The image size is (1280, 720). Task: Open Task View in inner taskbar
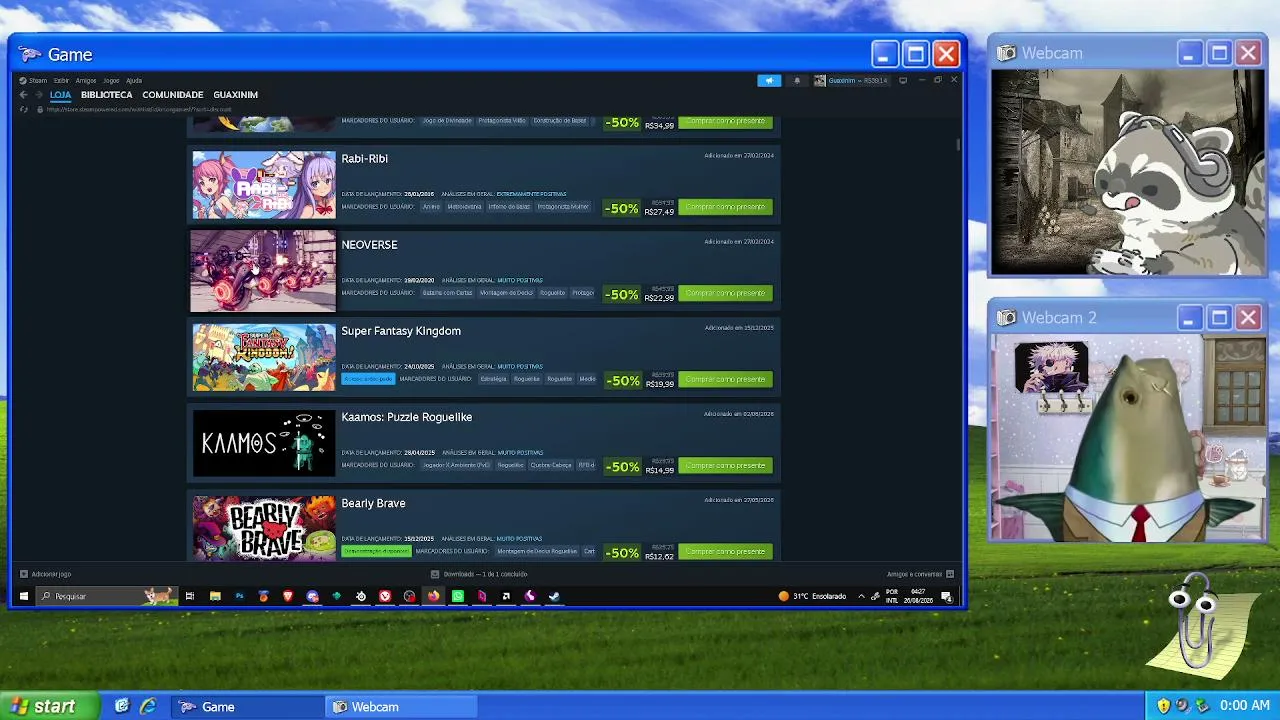point(190,596)
